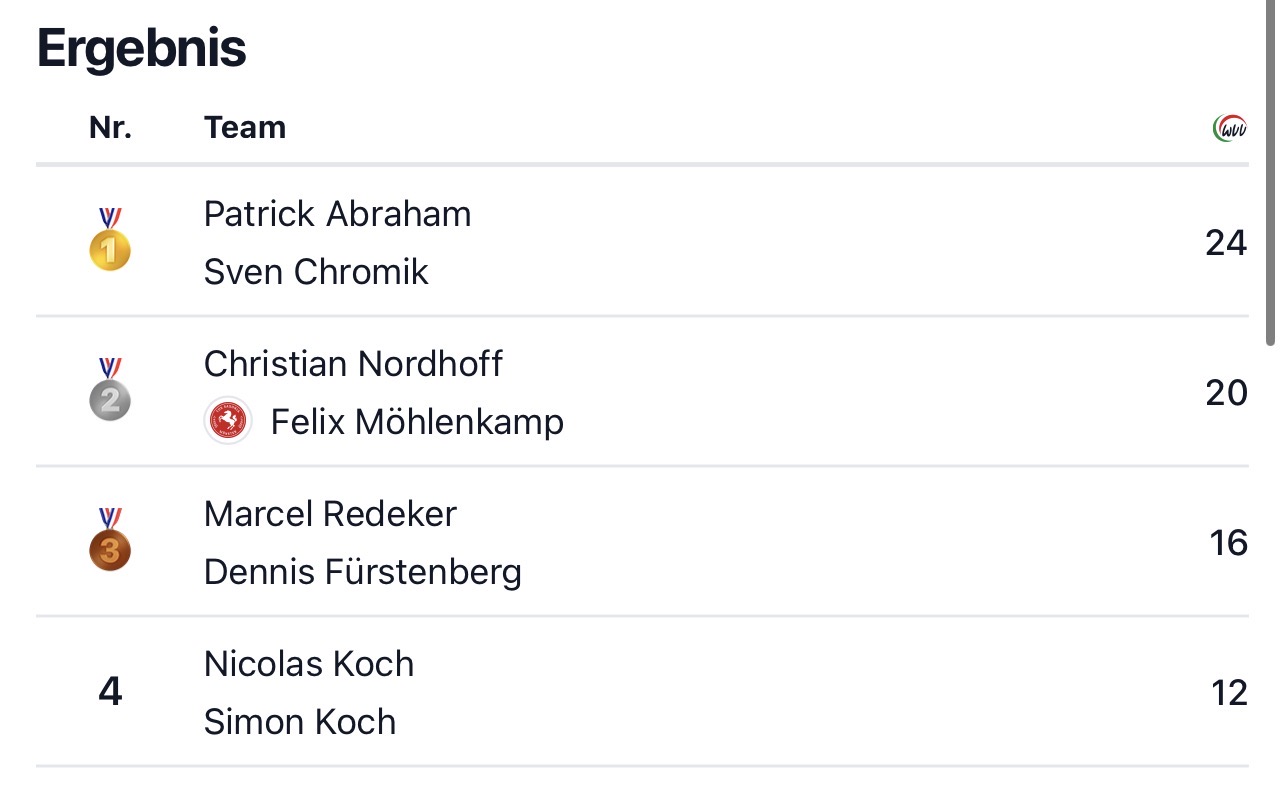Viewport: 1284px width, 787px height.
Task: Select Dennis Fürstenberg in third-place team
Action: tap(362, 572)
